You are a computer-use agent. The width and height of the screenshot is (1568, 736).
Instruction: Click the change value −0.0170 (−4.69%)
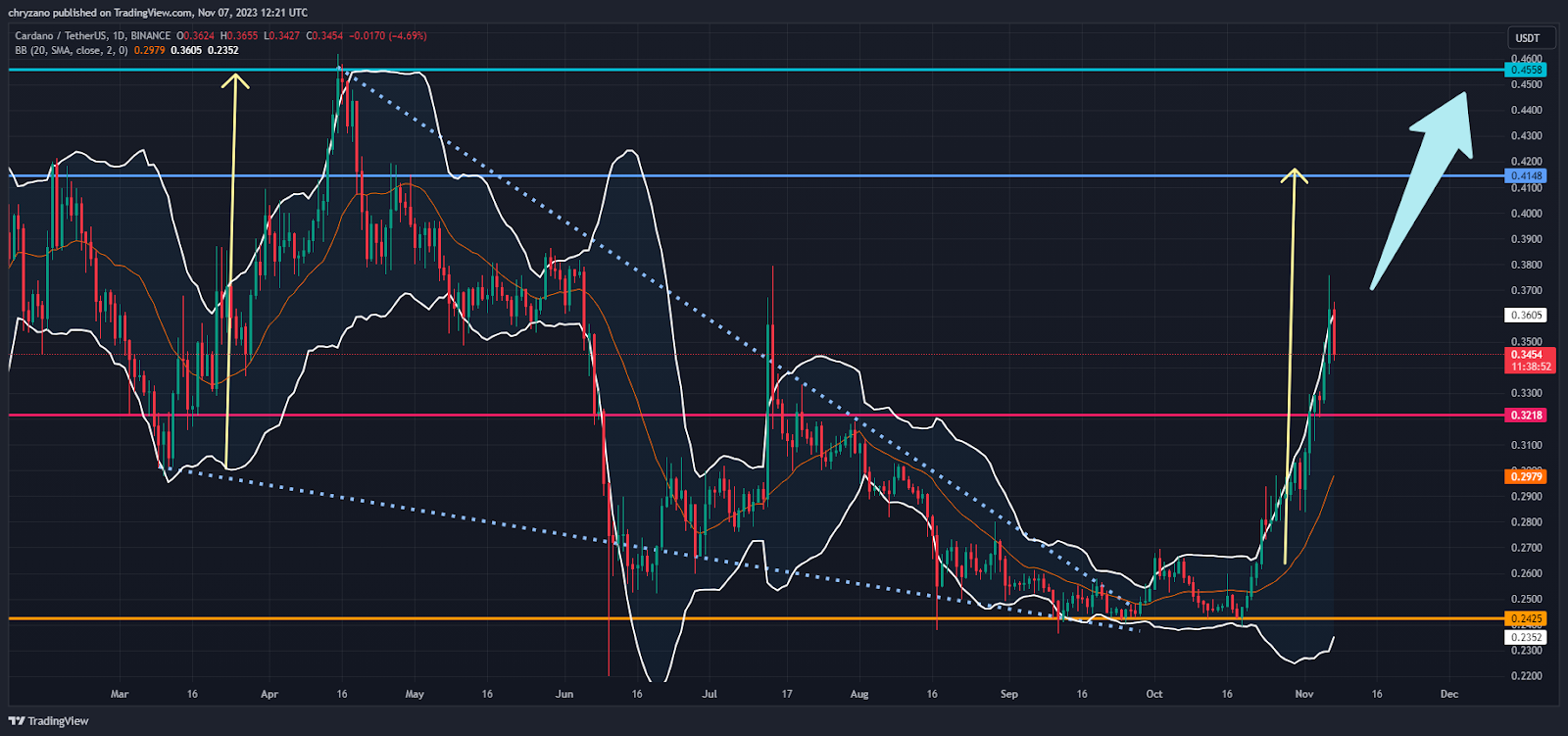pyautogui.click(x=388, y=36)
